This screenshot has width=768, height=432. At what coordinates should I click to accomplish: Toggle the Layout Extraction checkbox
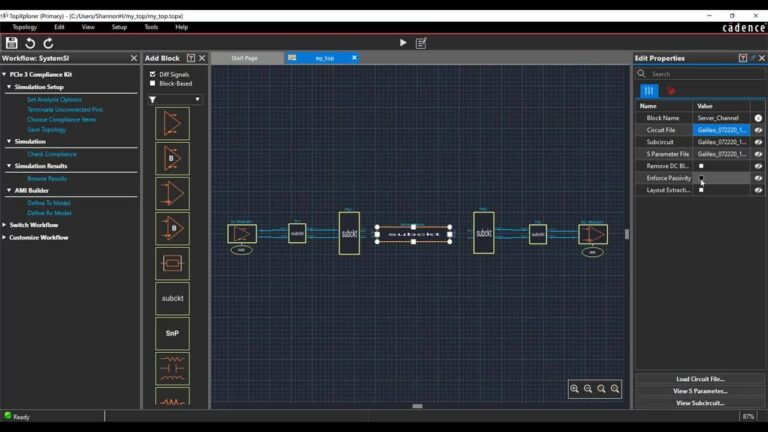click(701, 190)
